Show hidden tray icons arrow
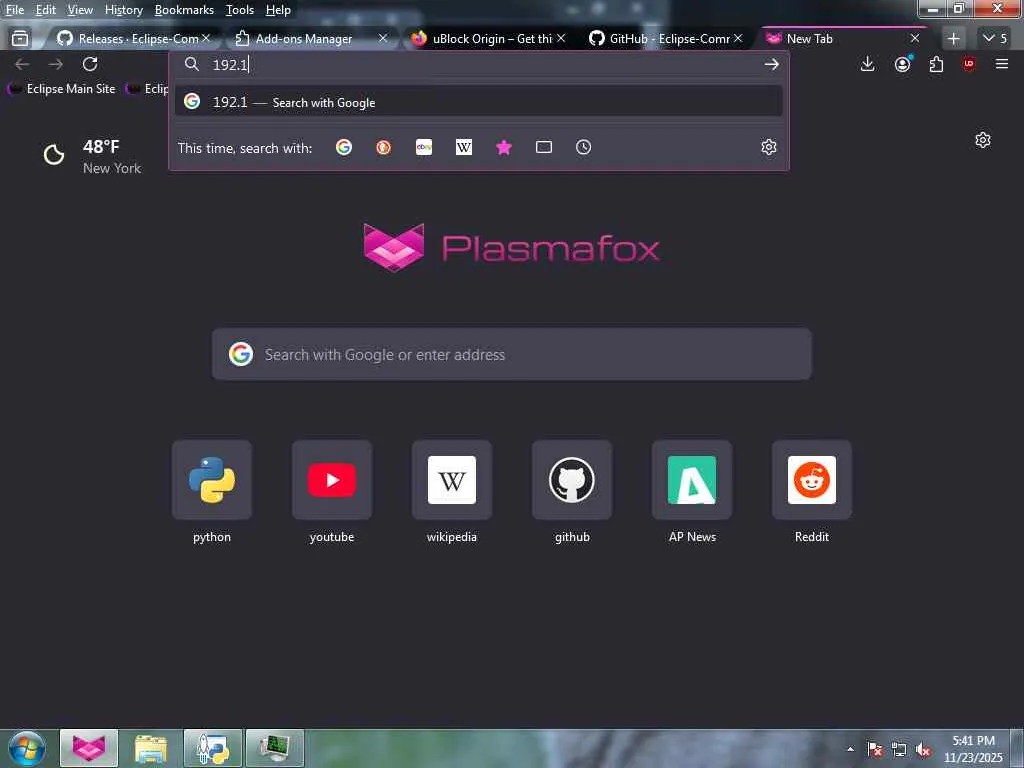 pyautogui.click(x=850, y=749)
